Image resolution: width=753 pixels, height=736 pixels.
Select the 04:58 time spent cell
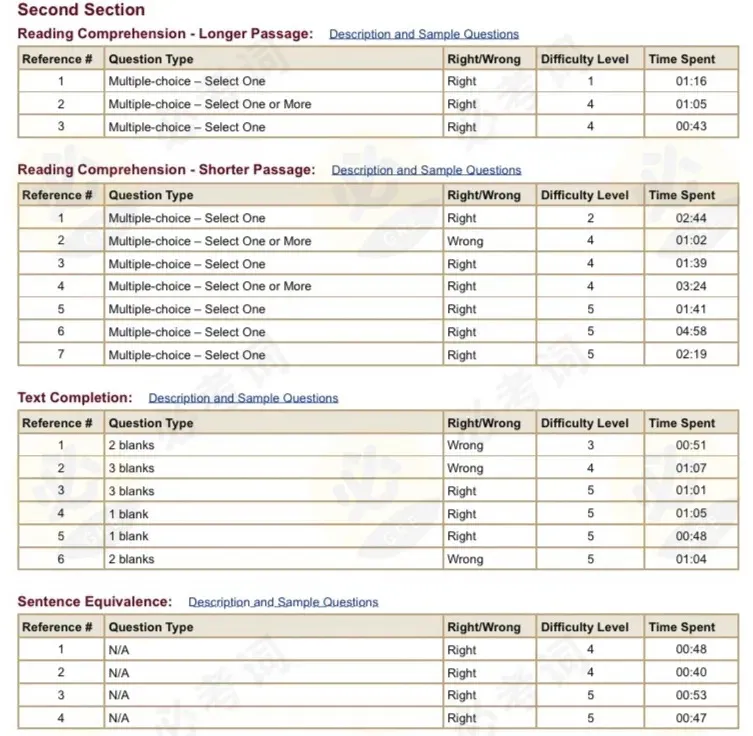(691, 332)
